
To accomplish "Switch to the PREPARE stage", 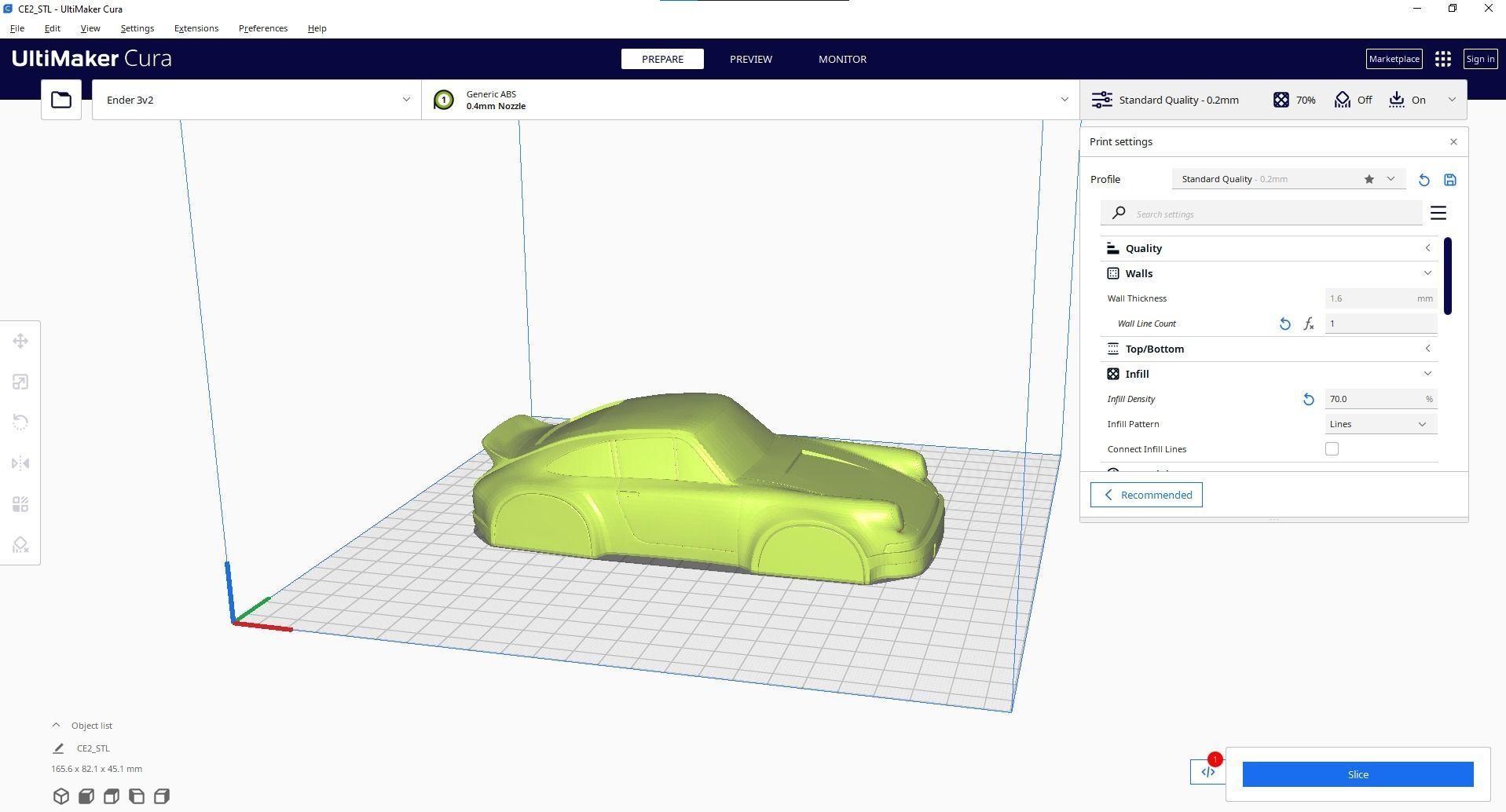I will point(662,59).
